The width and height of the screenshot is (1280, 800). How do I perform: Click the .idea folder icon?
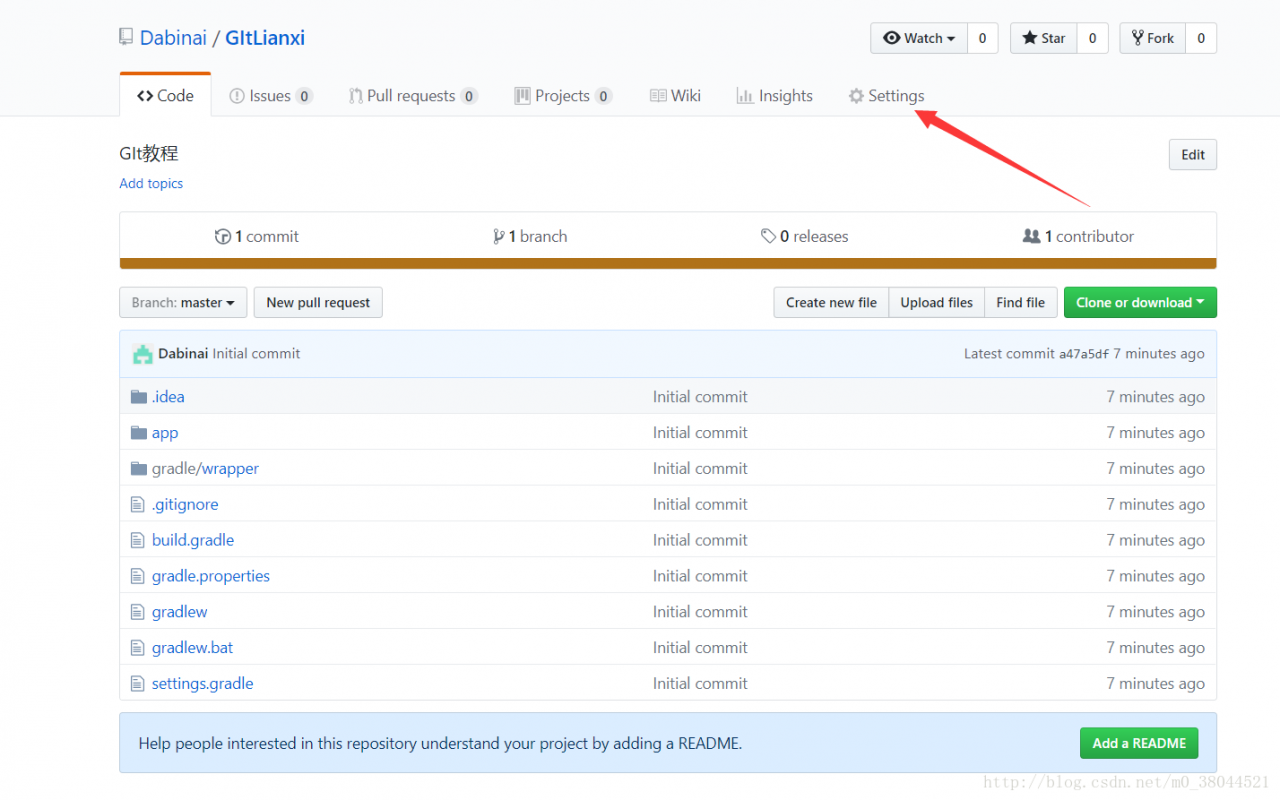pyautogui.click(x=139, y=397)
